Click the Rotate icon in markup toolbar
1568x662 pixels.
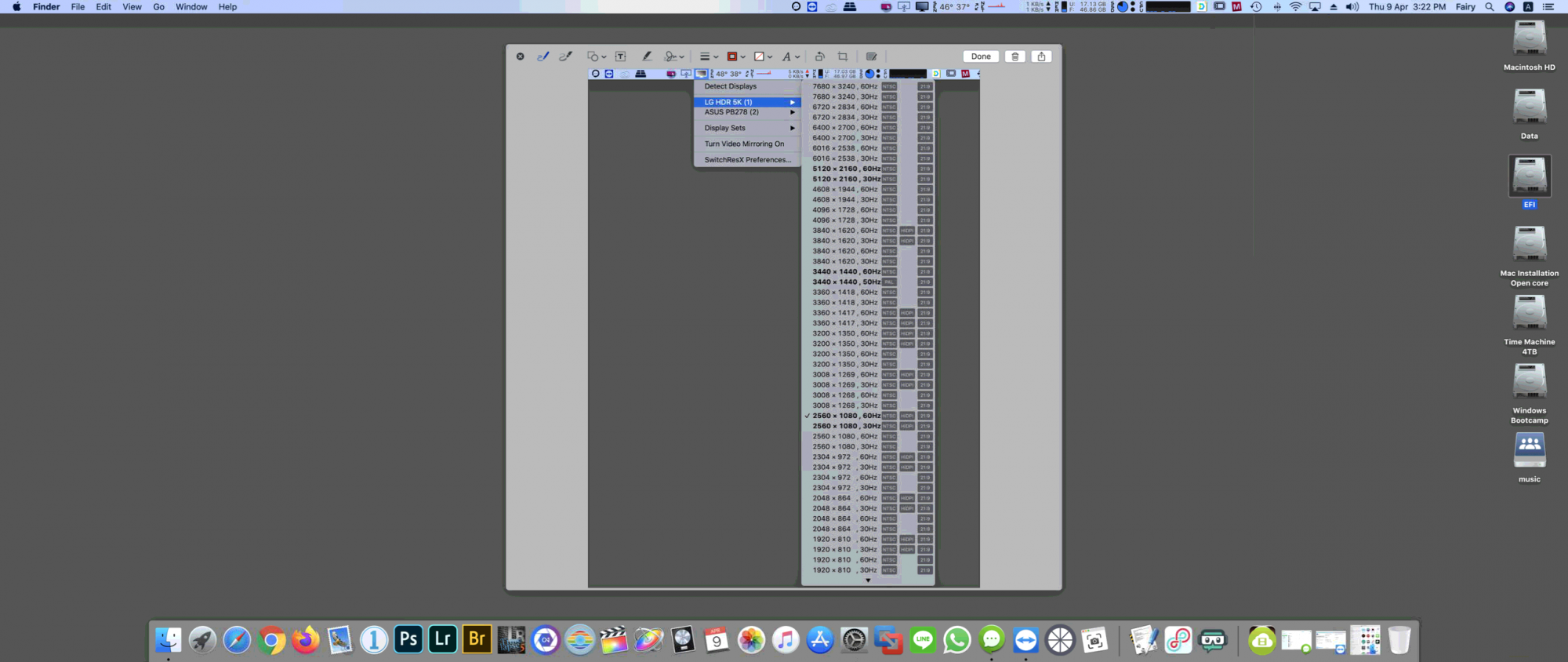click(x=819, y=56)
